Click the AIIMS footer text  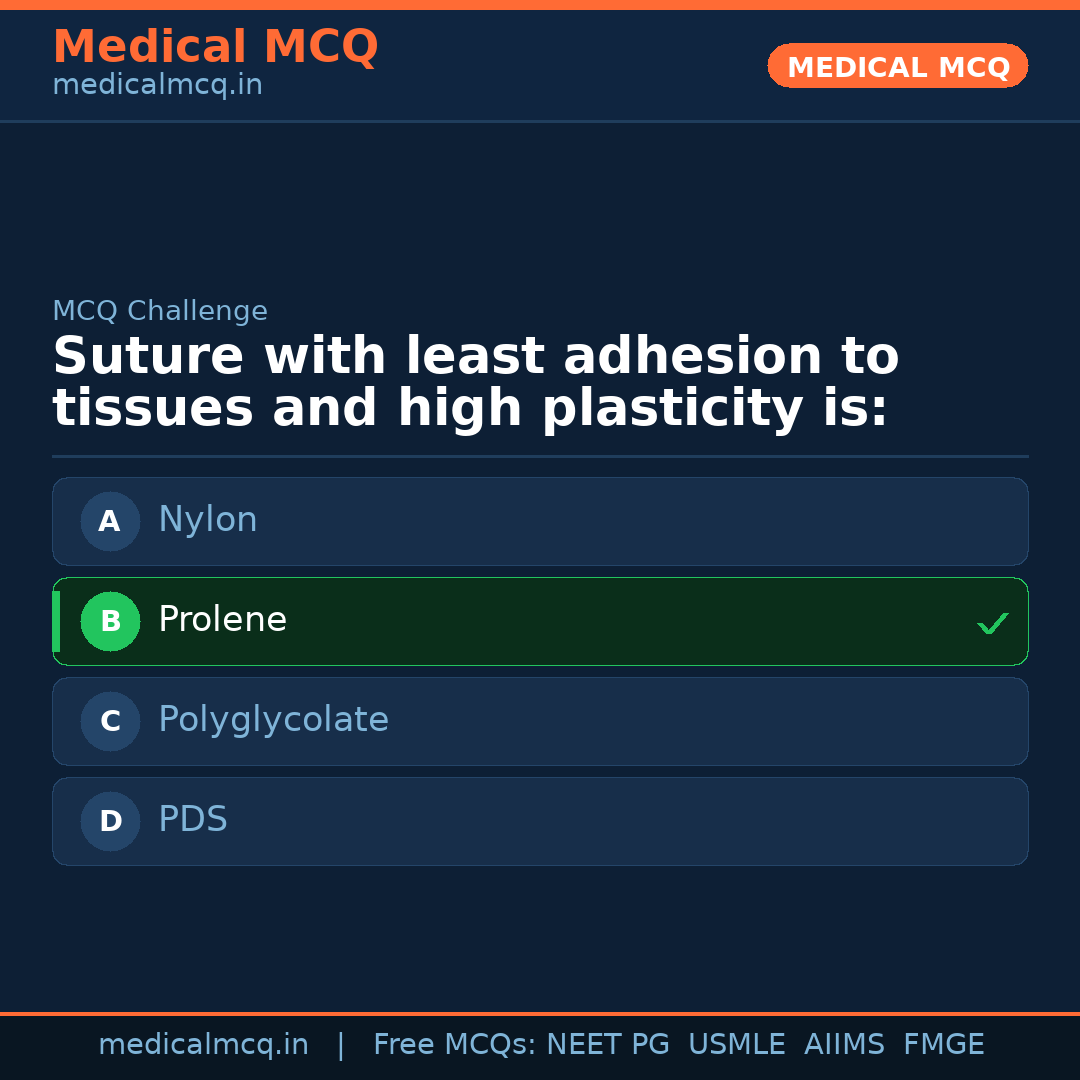pos(844,1045)
